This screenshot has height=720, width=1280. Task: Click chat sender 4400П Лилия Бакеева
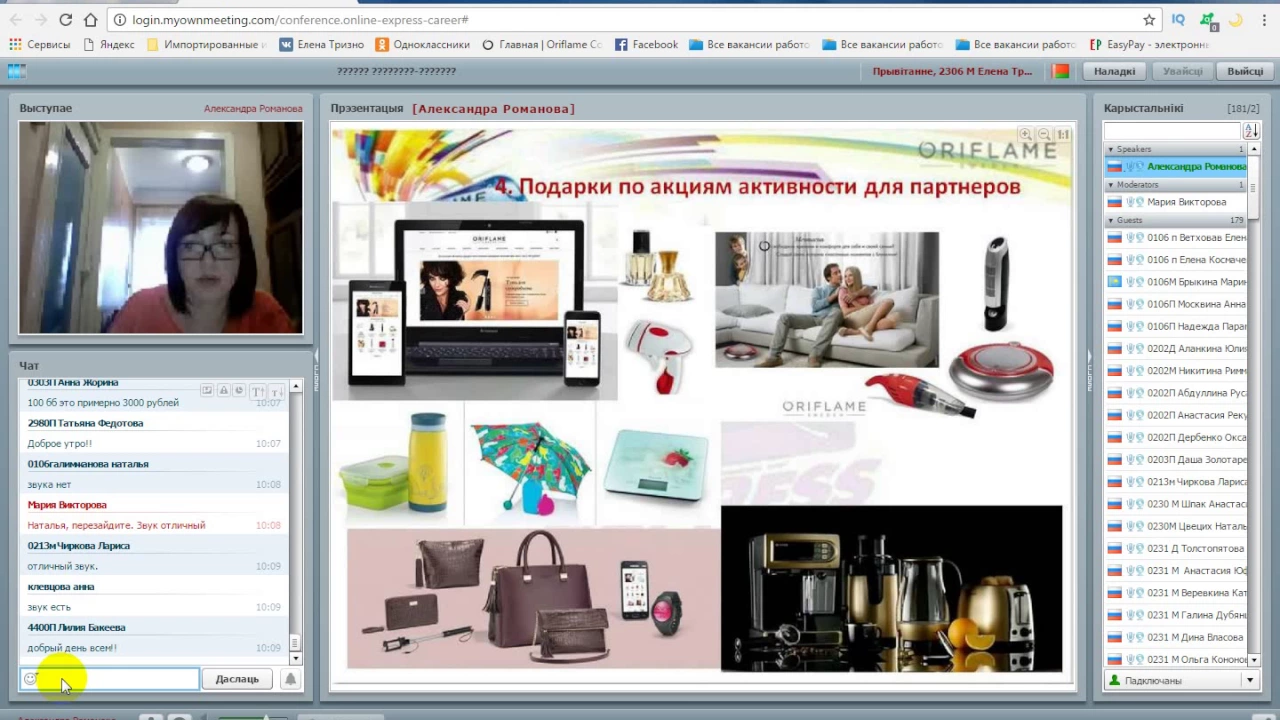tap(76, 628)
